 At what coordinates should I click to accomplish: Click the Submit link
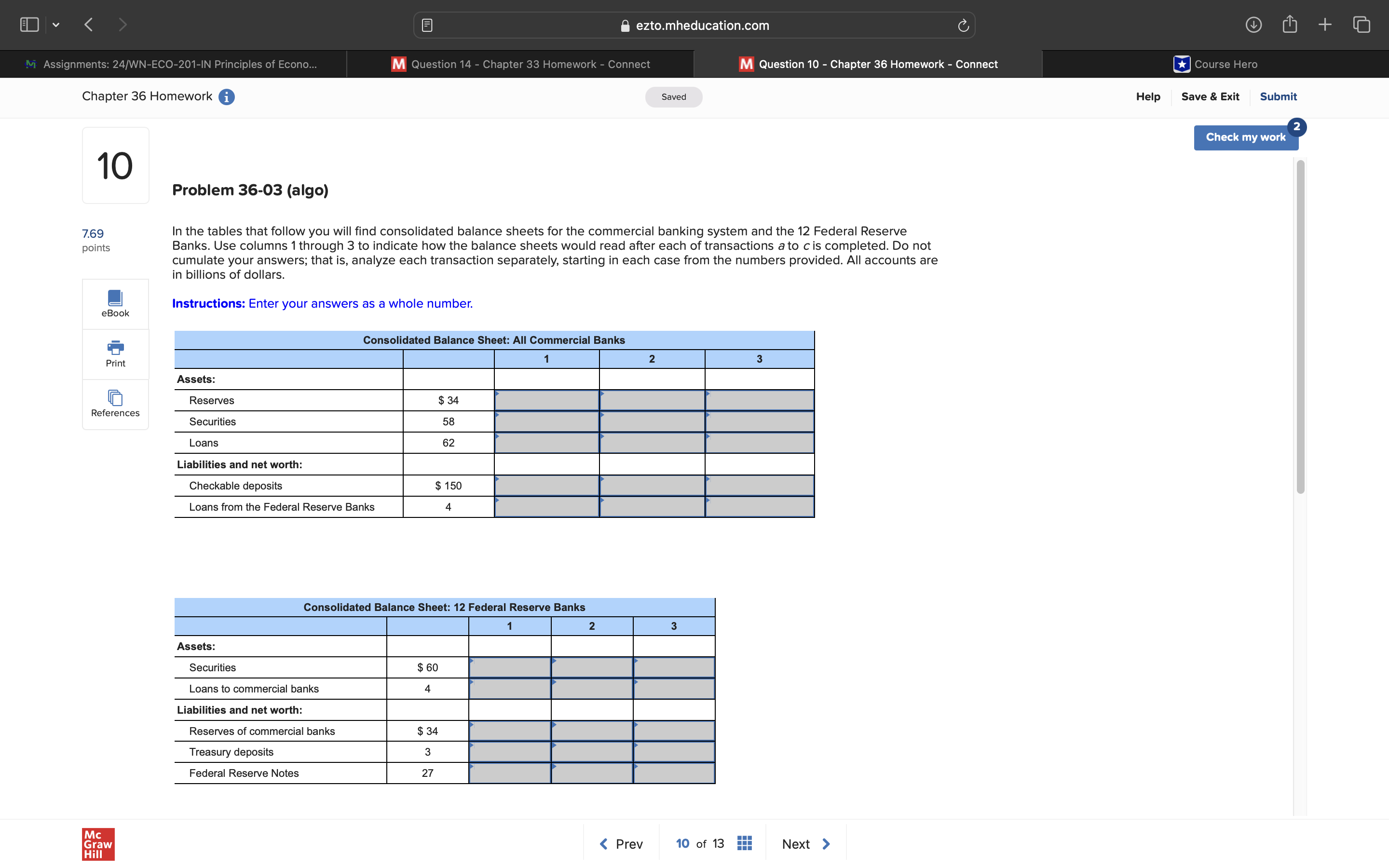tap(1278, 96)
